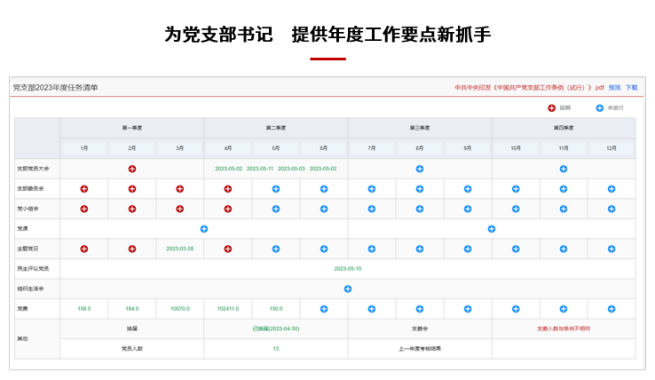Click the 102411.0 党费 value for 4月

(228, 309)
